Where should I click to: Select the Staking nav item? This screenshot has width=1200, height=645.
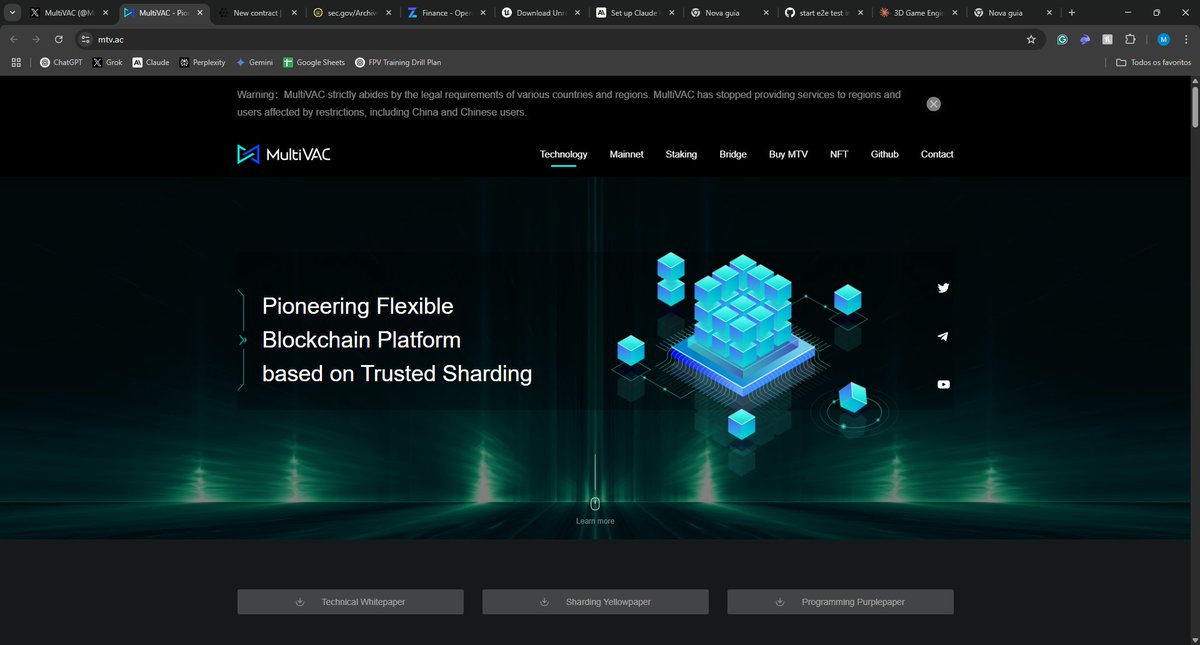pos(681,154)
